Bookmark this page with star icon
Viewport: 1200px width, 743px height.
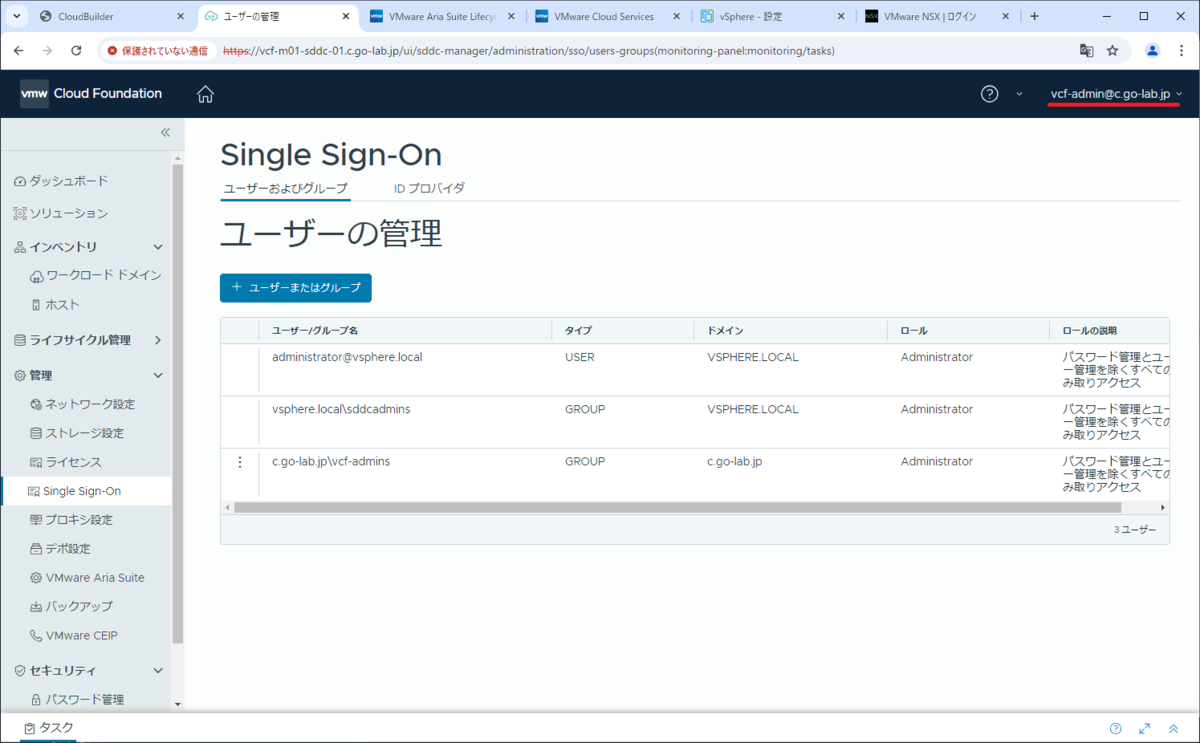[1113, 50]
